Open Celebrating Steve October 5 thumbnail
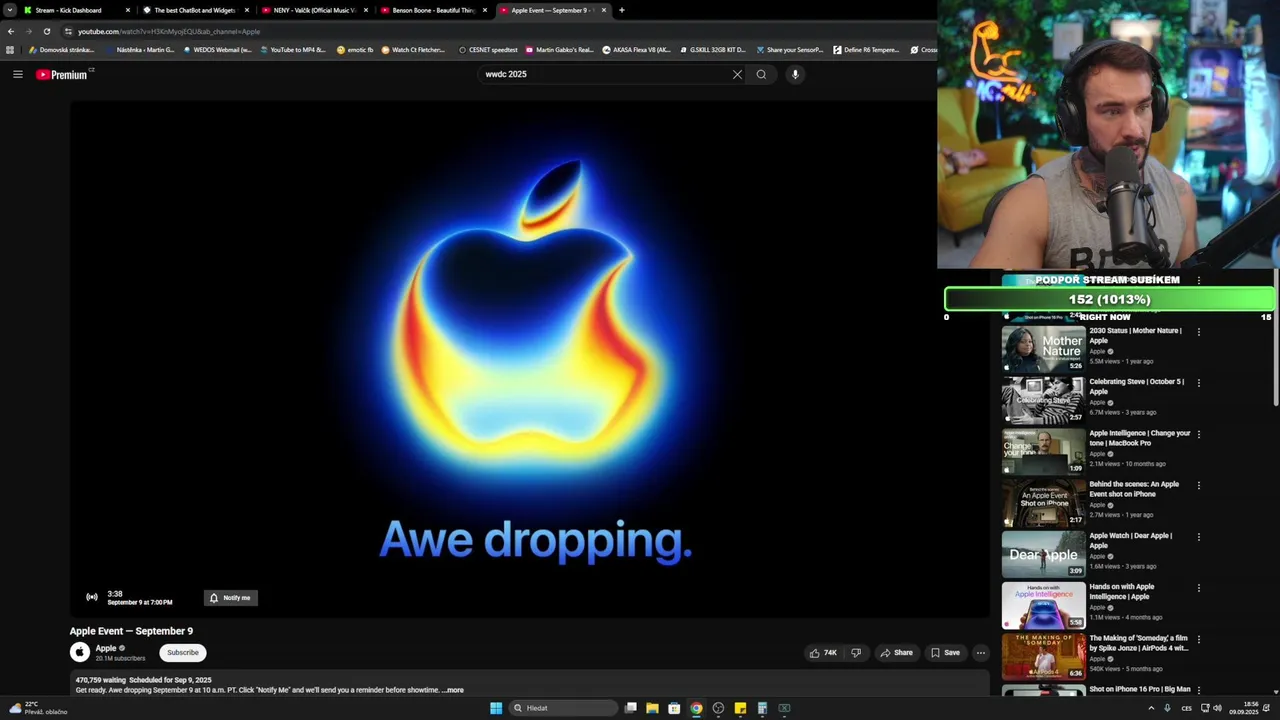 [1043, 399]
